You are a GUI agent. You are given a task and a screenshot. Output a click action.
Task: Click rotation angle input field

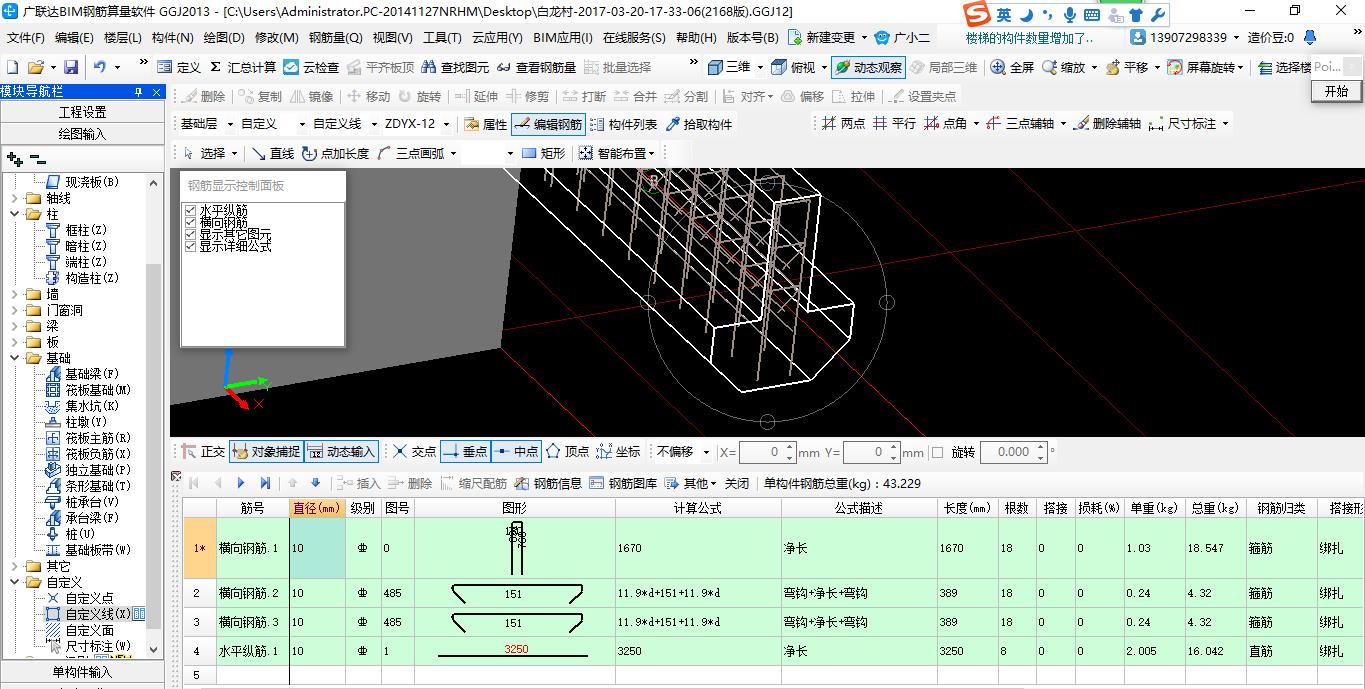click(x=1012, y=452)
